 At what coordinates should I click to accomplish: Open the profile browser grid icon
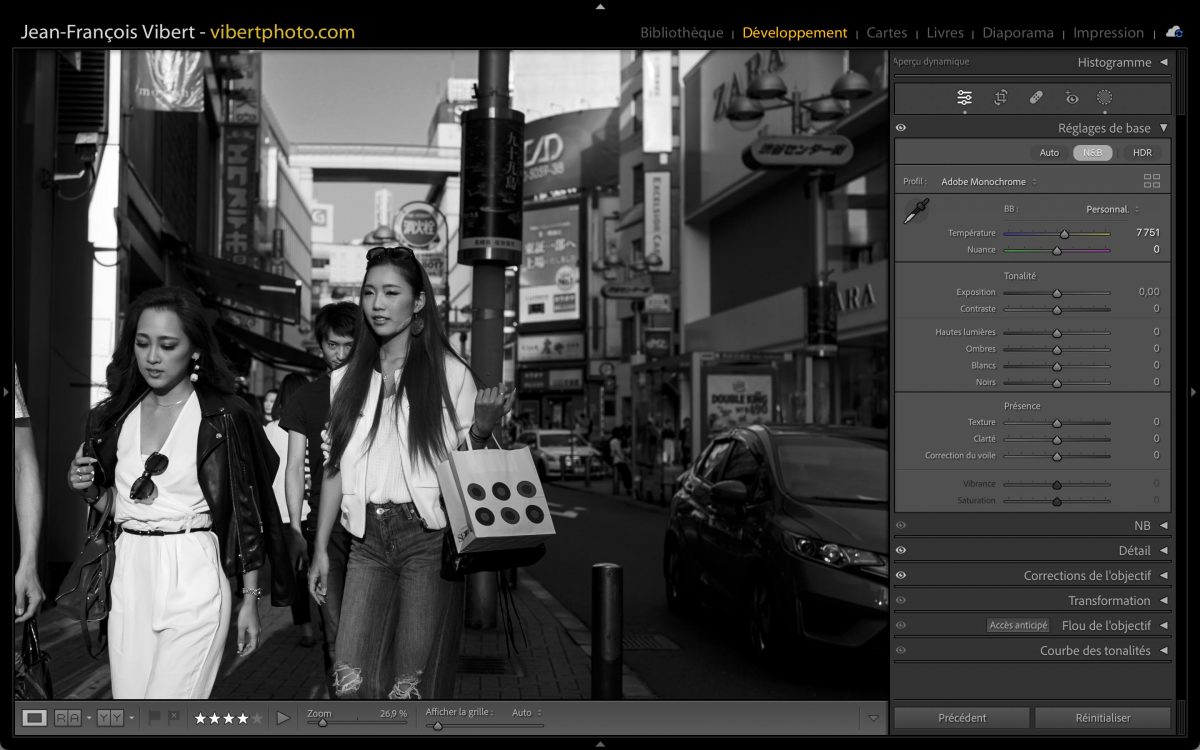pyautogui.click(x=1152, y=181)
